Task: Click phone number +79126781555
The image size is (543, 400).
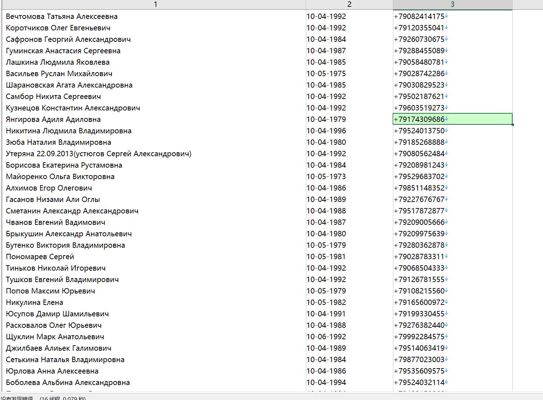Action: click(419, 279)
